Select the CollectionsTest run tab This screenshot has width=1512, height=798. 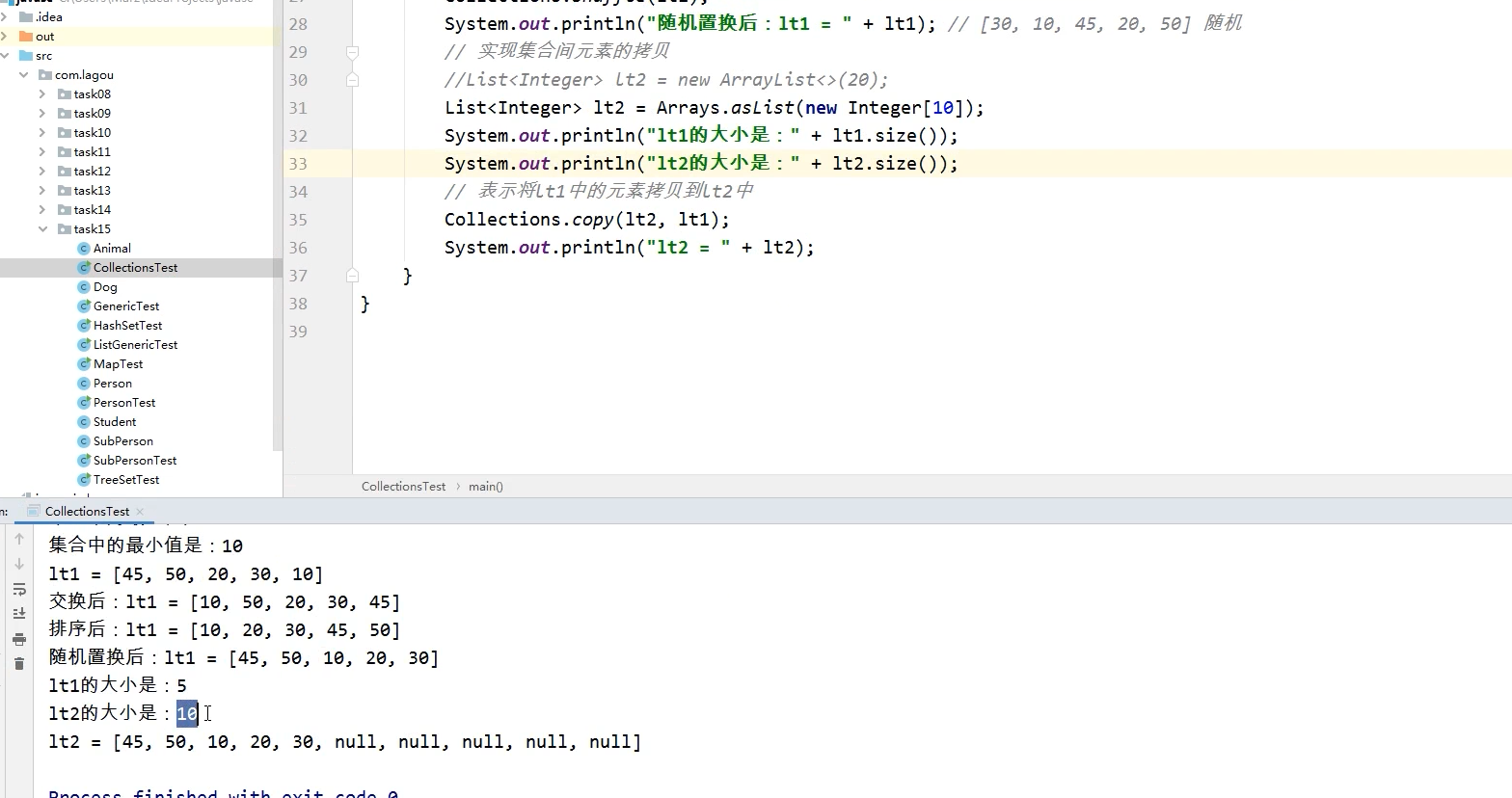tap(86, 512)
